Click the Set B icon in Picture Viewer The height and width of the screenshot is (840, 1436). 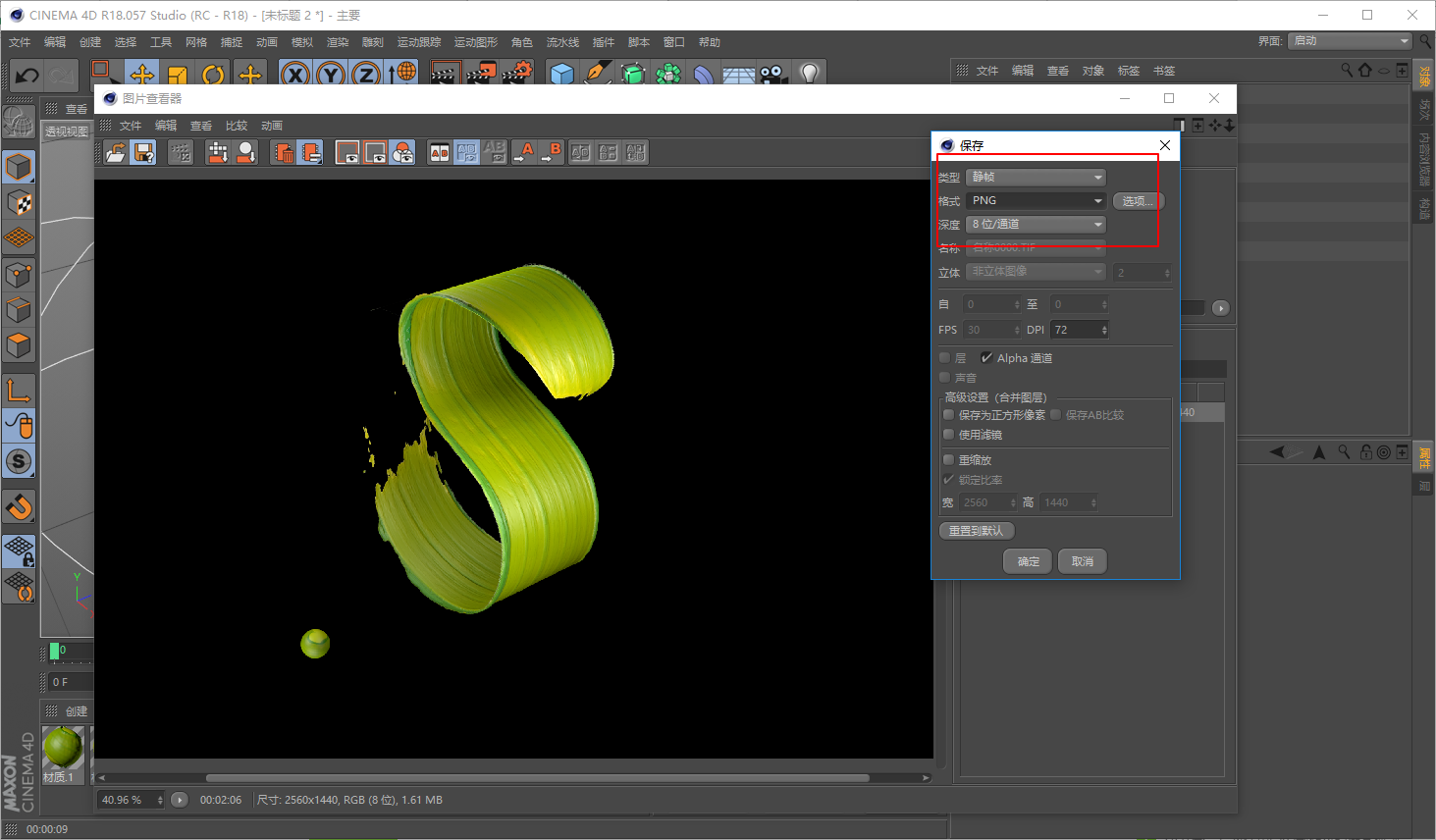click(x=551, y=152)
